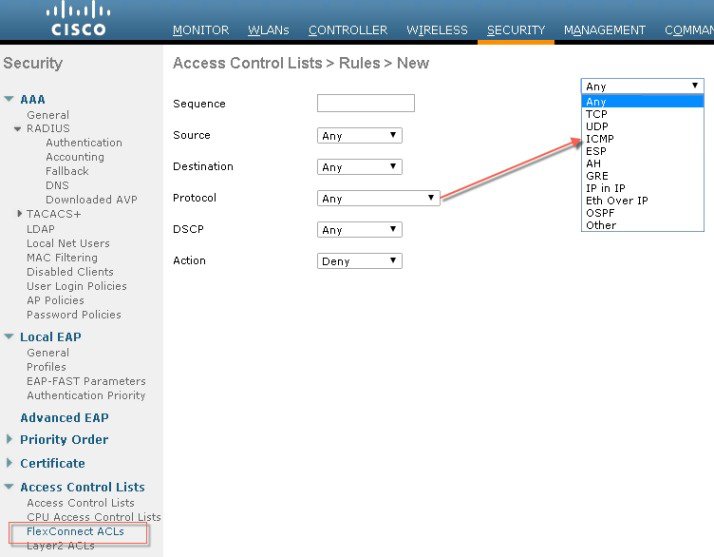Open the TACACS+ link
Screen dimensions: 714x557
point(54,214)
